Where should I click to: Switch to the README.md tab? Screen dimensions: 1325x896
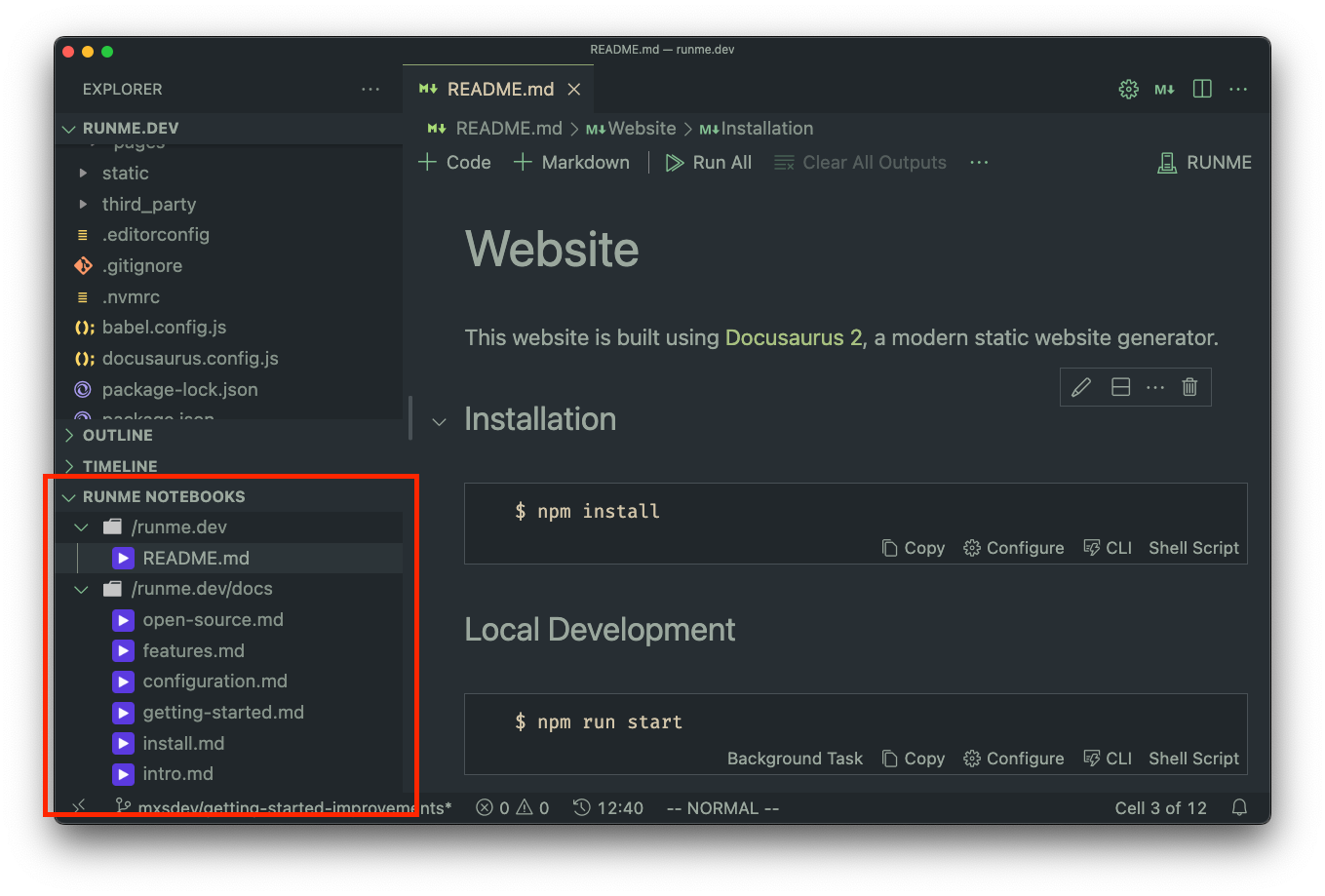[499, 89]
